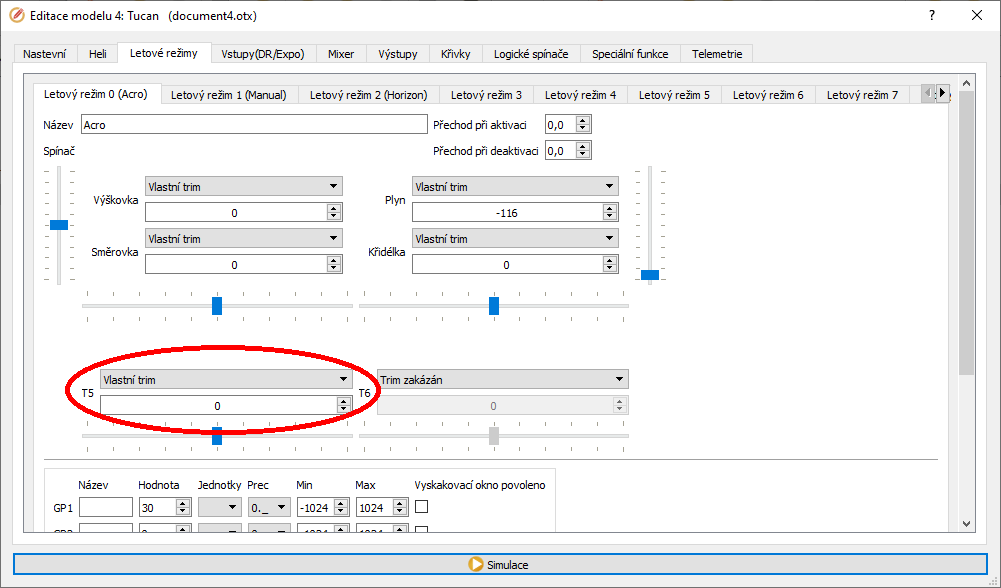Click the vertical scrollbar of the panel
1001x588 pixels.
pyautogui.click(x=966, y=300)
